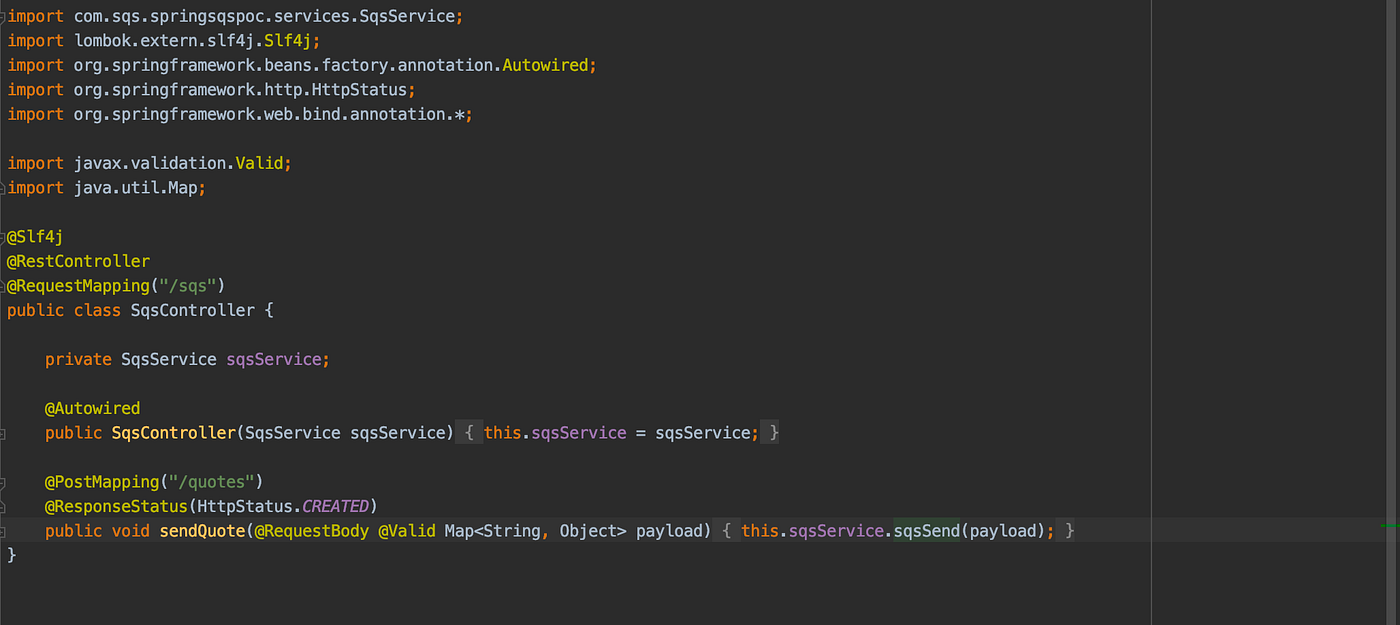Screen dimensions: 1400x625
Task: Click the java.util.Map import
Action: 139,188
